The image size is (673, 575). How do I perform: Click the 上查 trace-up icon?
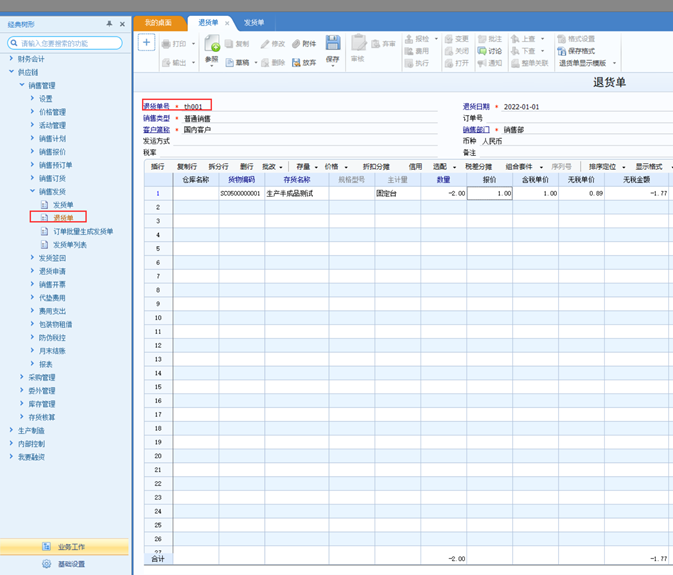[x=515, y=39]
